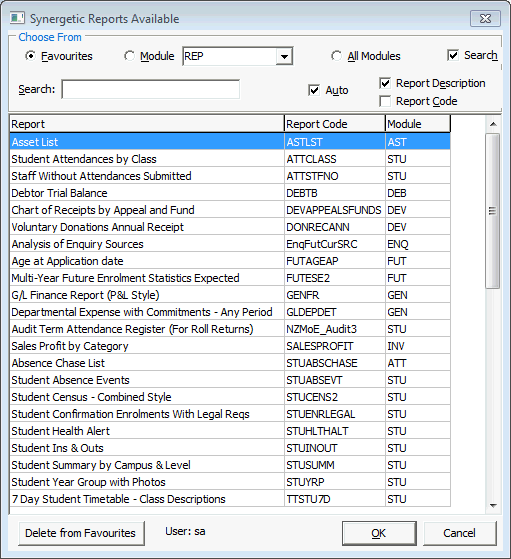Image resolution: width=511 pixels, height=559 pixels.
Task: Select Staff Without Attendances Submitted report
Action: 230,176
